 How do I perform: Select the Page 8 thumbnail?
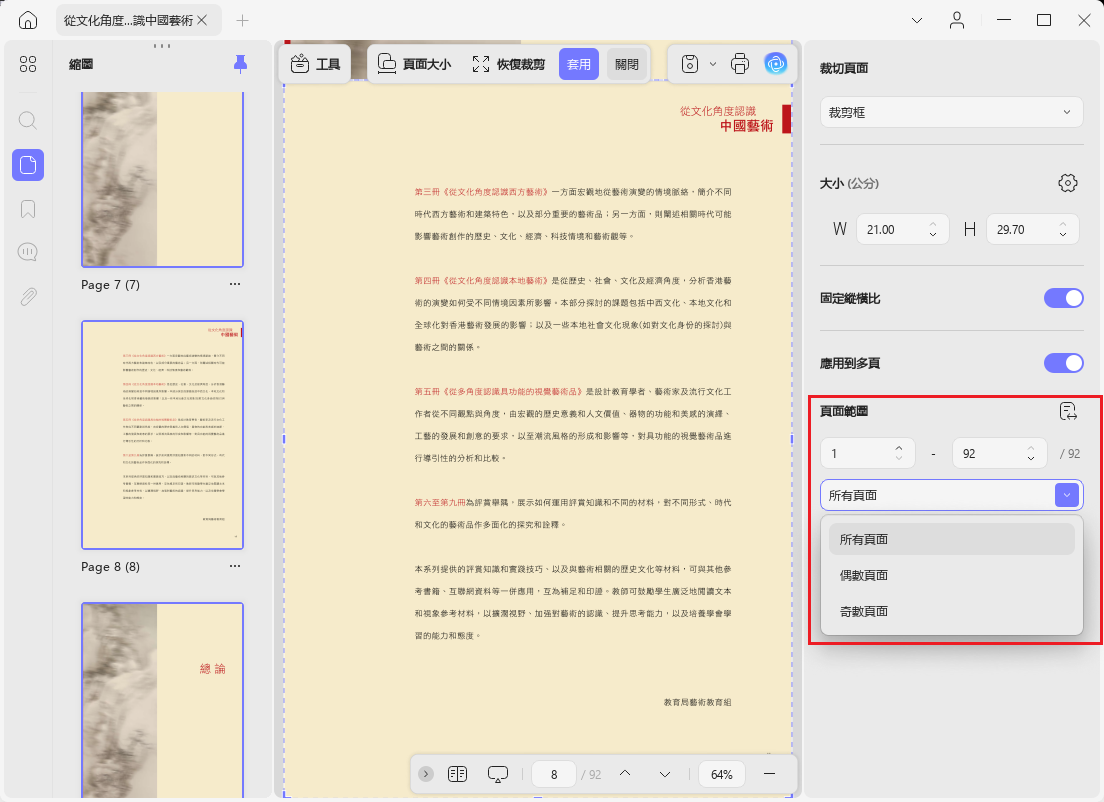click(x=163, y=435)
